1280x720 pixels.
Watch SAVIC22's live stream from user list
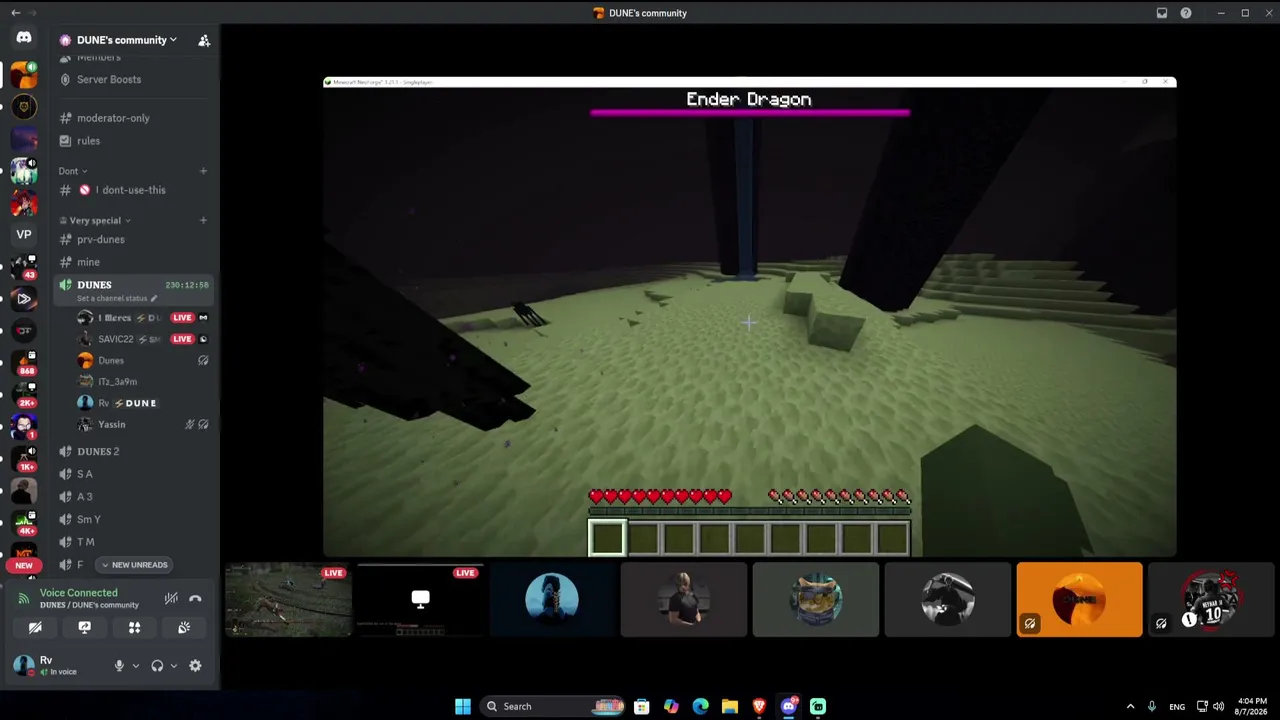tap(182, 339)
